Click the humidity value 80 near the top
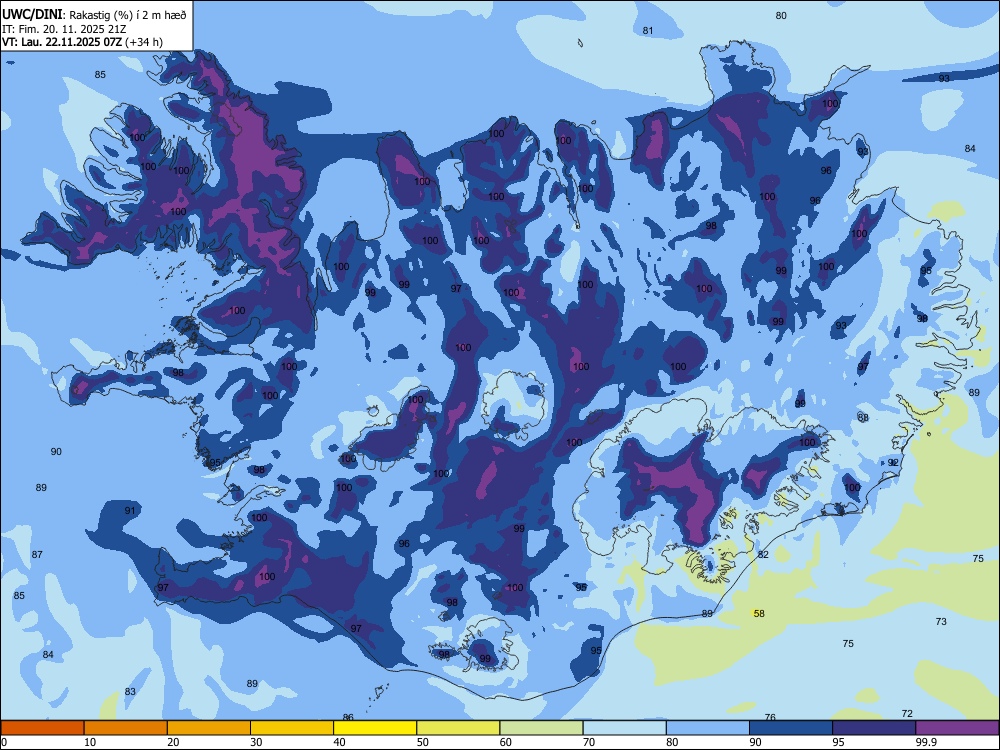 coord(781,16)
